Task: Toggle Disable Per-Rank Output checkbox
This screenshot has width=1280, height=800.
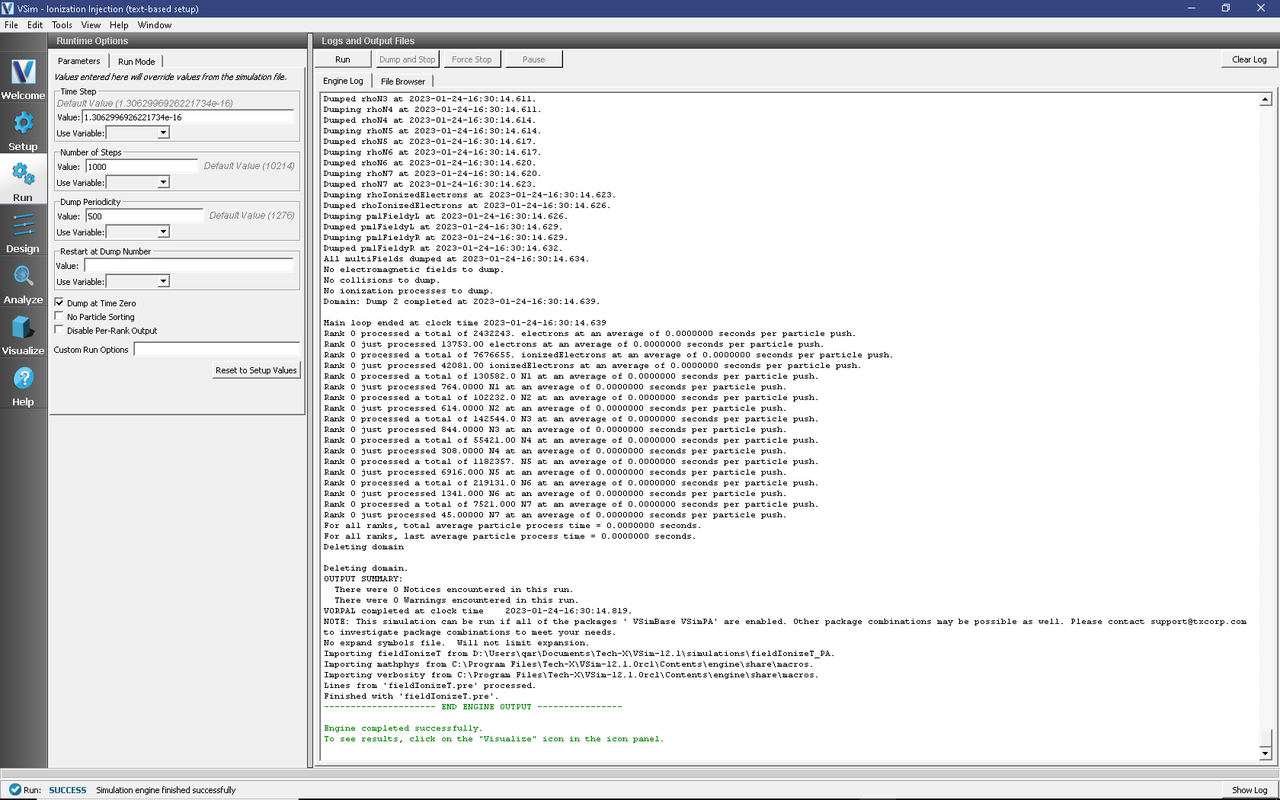Action: pos(59,330)
